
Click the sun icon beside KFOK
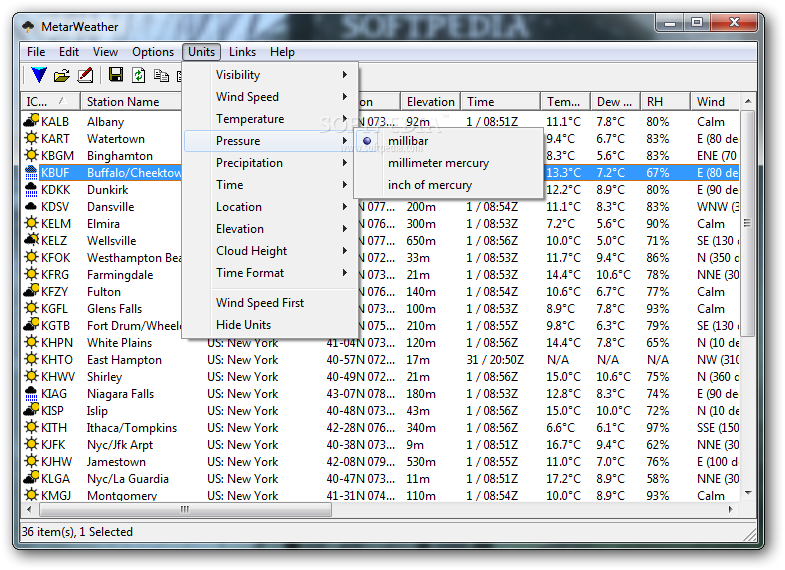point(31,257)
